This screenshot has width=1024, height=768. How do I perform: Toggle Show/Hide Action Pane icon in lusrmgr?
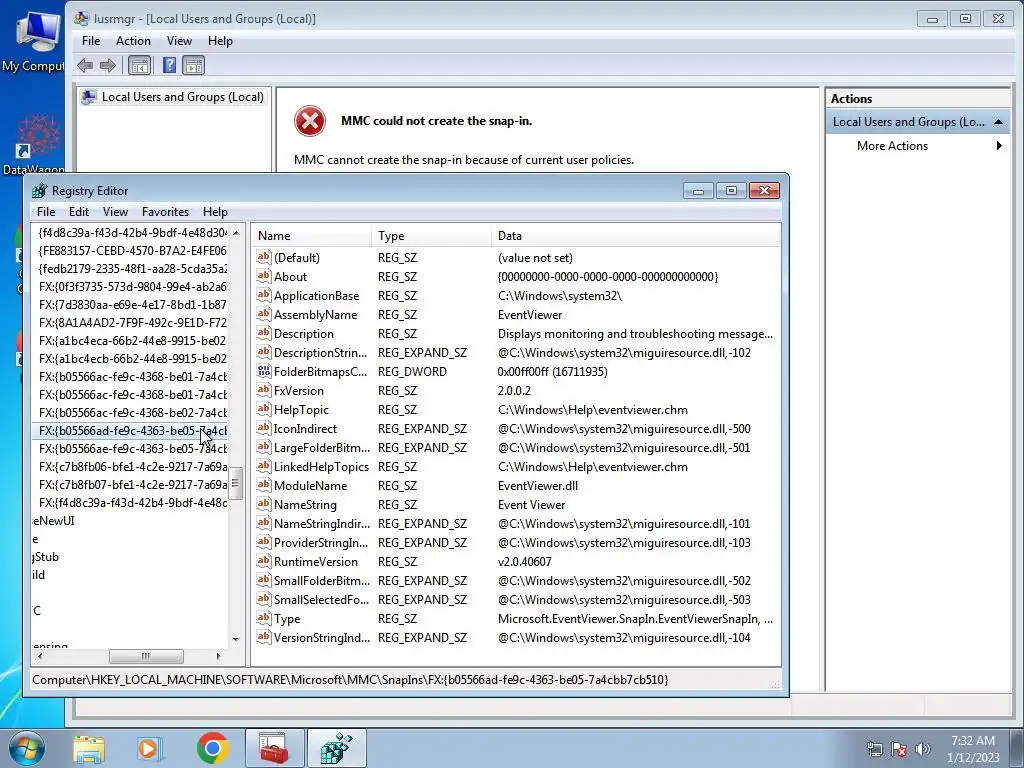pos(193,65)
